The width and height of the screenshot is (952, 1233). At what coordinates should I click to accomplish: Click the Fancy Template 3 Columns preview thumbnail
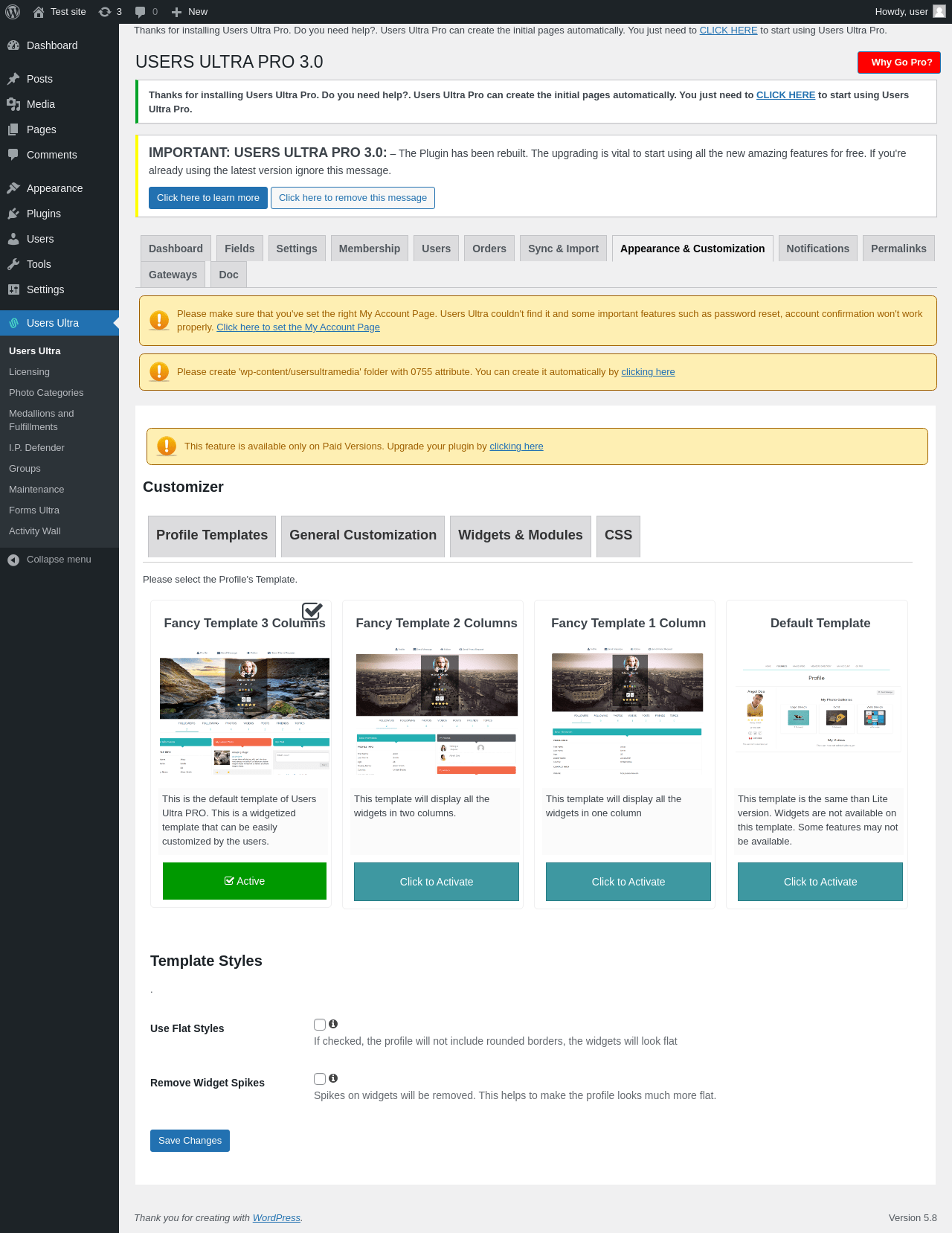coord(245,713)
